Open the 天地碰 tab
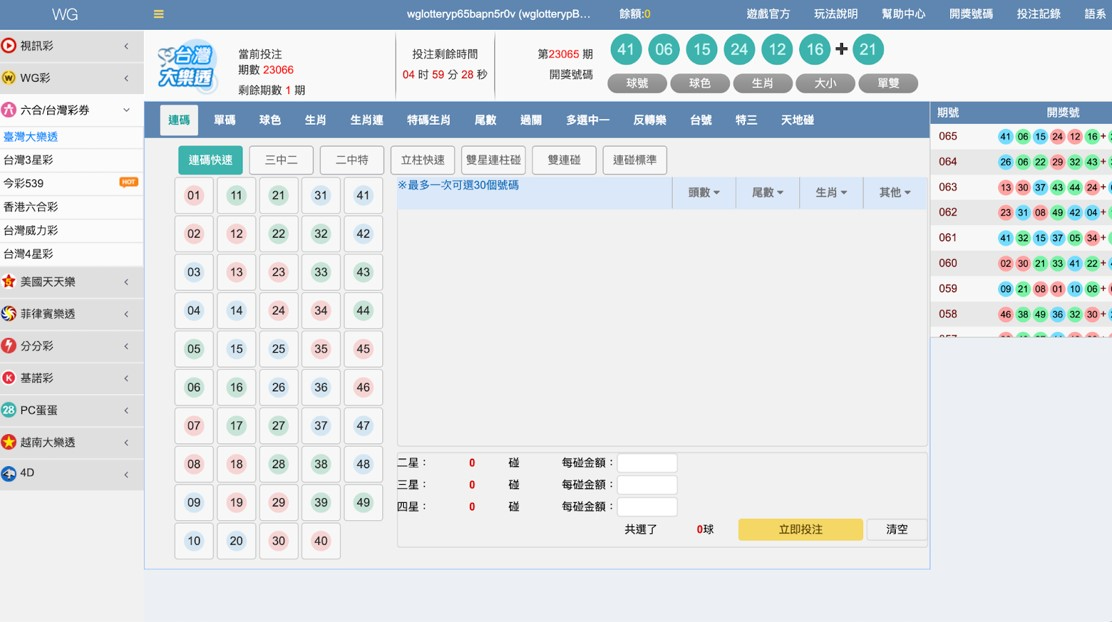The height and width of the screenshot is (622, 1112). pyautogui.click(x=797, y=120)
